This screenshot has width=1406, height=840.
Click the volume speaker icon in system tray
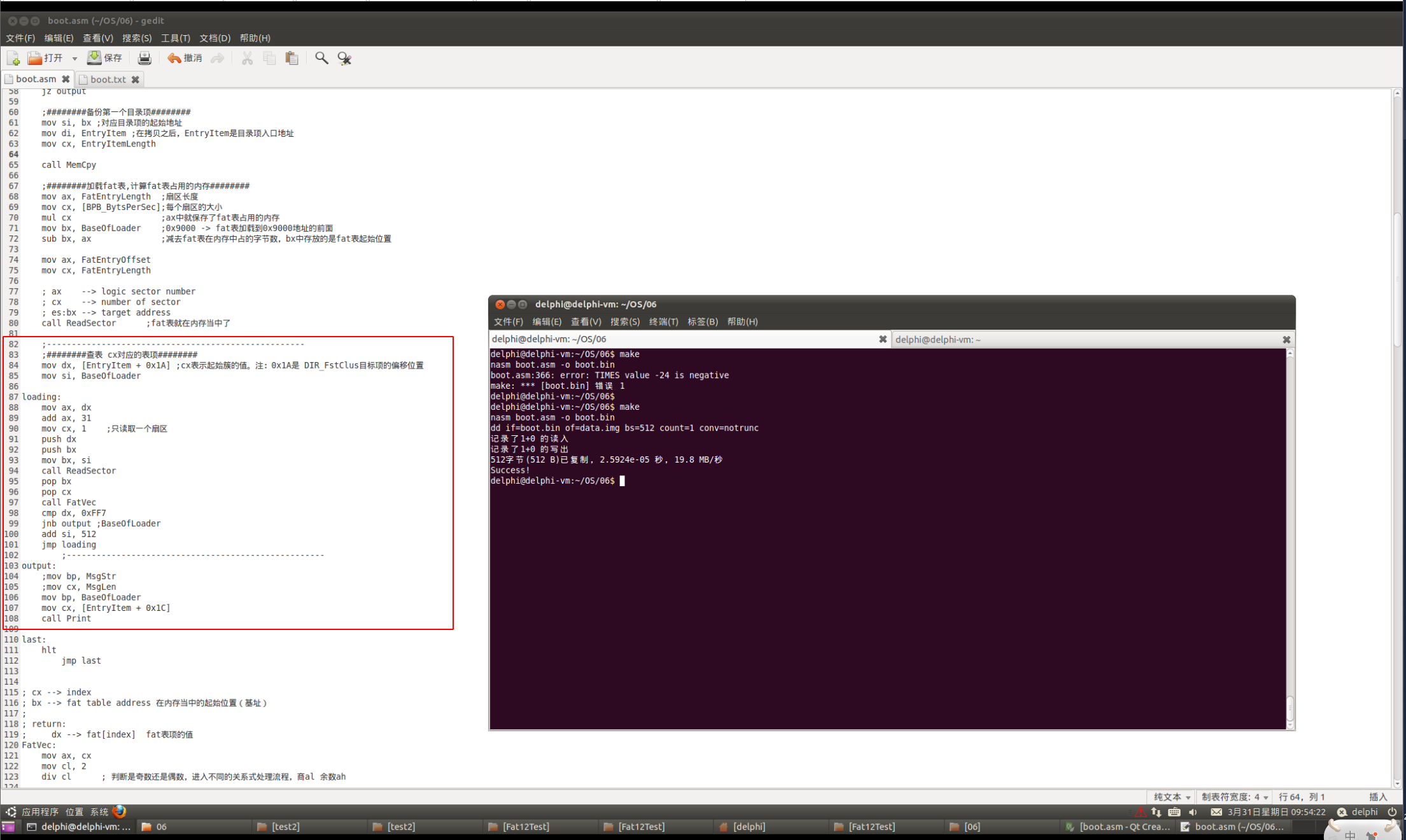coord(1193,811)
